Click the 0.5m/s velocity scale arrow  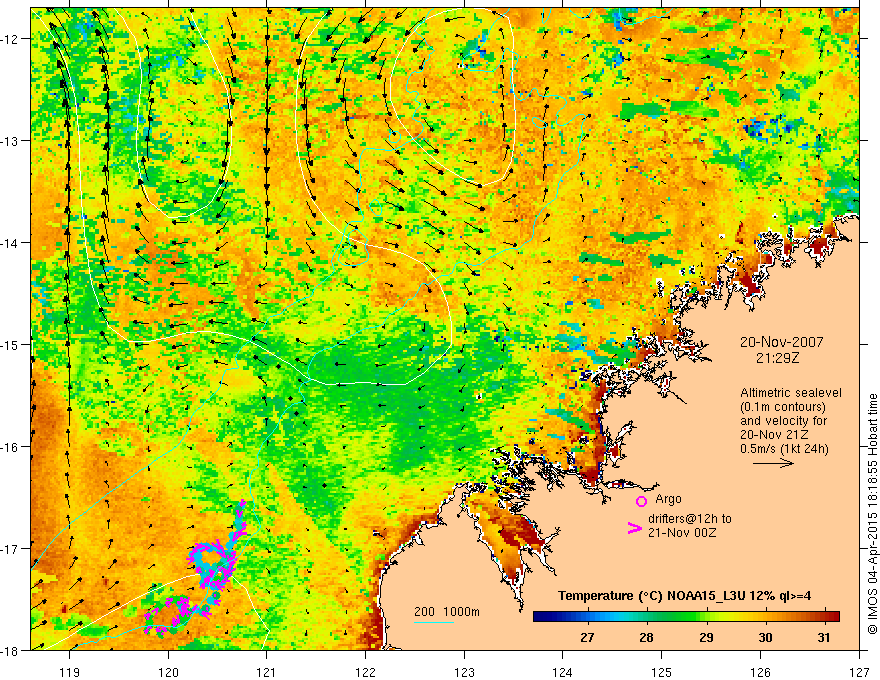pos(773,463)
